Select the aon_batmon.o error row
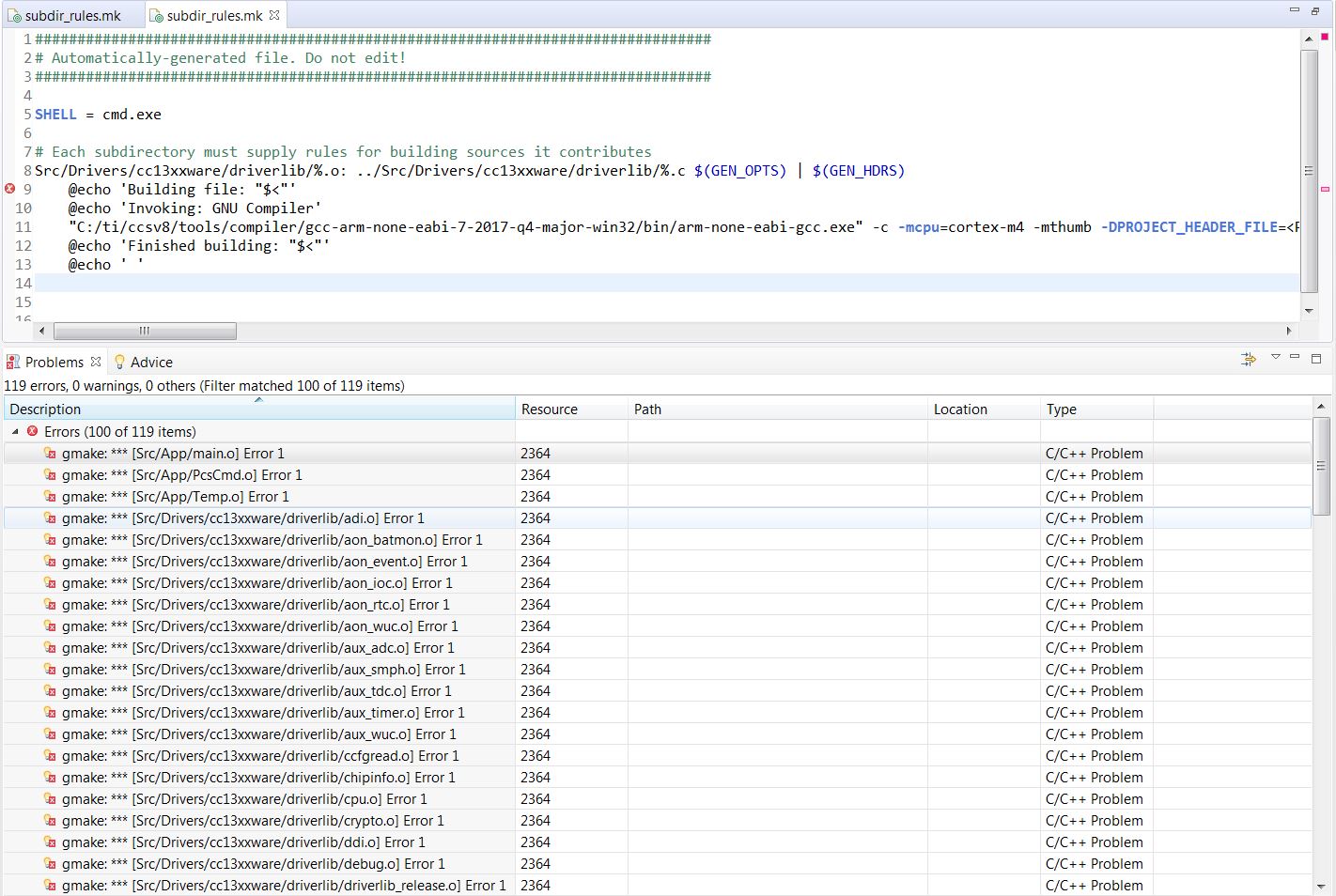This screenshot has height=896, width=1336. (x=272, y=540)
